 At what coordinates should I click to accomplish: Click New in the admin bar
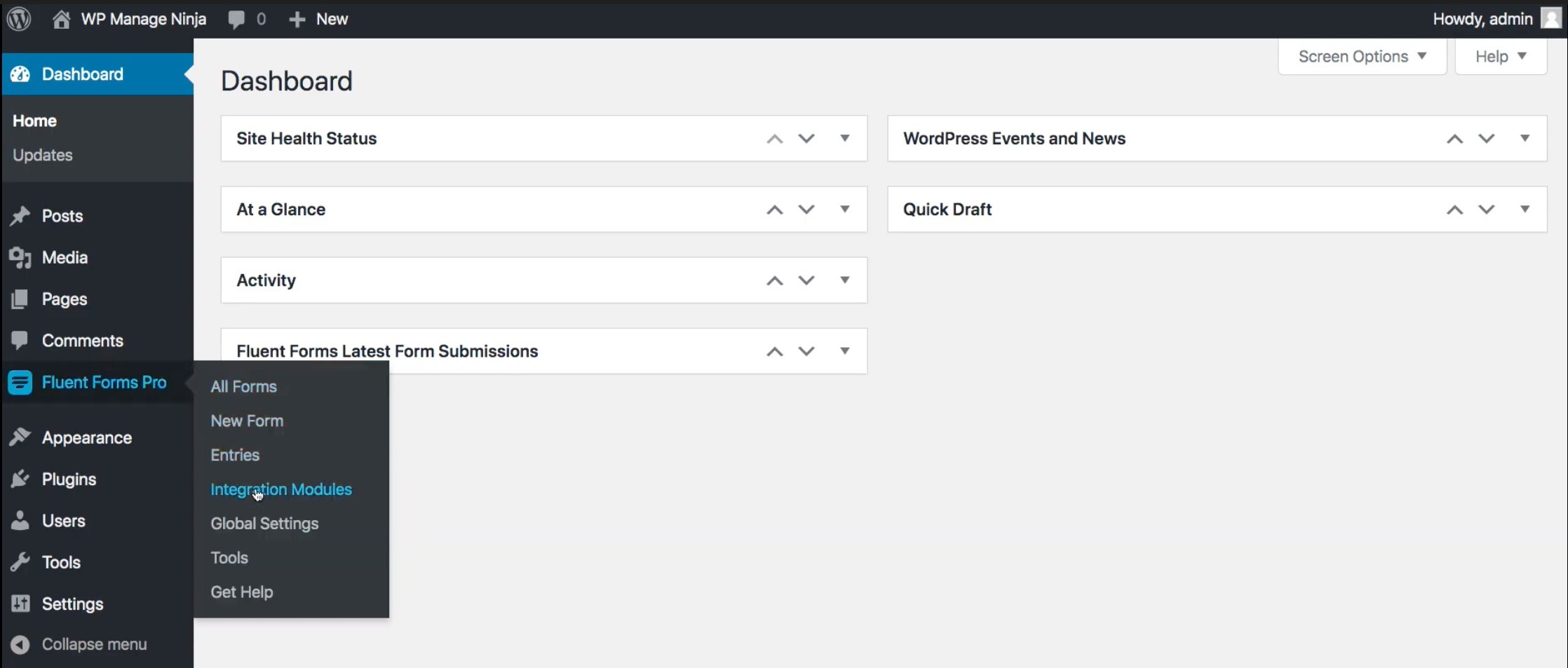(332, 19)
